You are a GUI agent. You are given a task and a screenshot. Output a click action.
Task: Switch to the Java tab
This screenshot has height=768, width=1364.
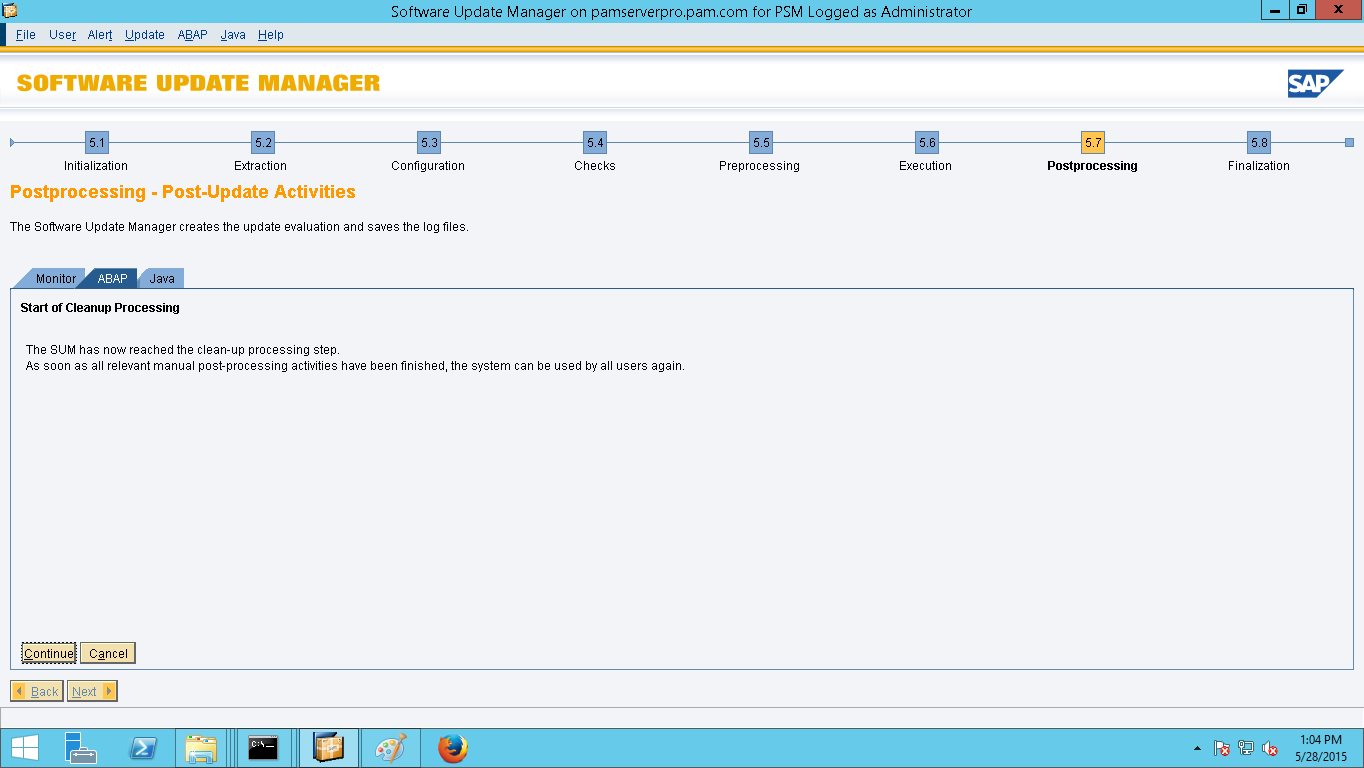[162, 278]
